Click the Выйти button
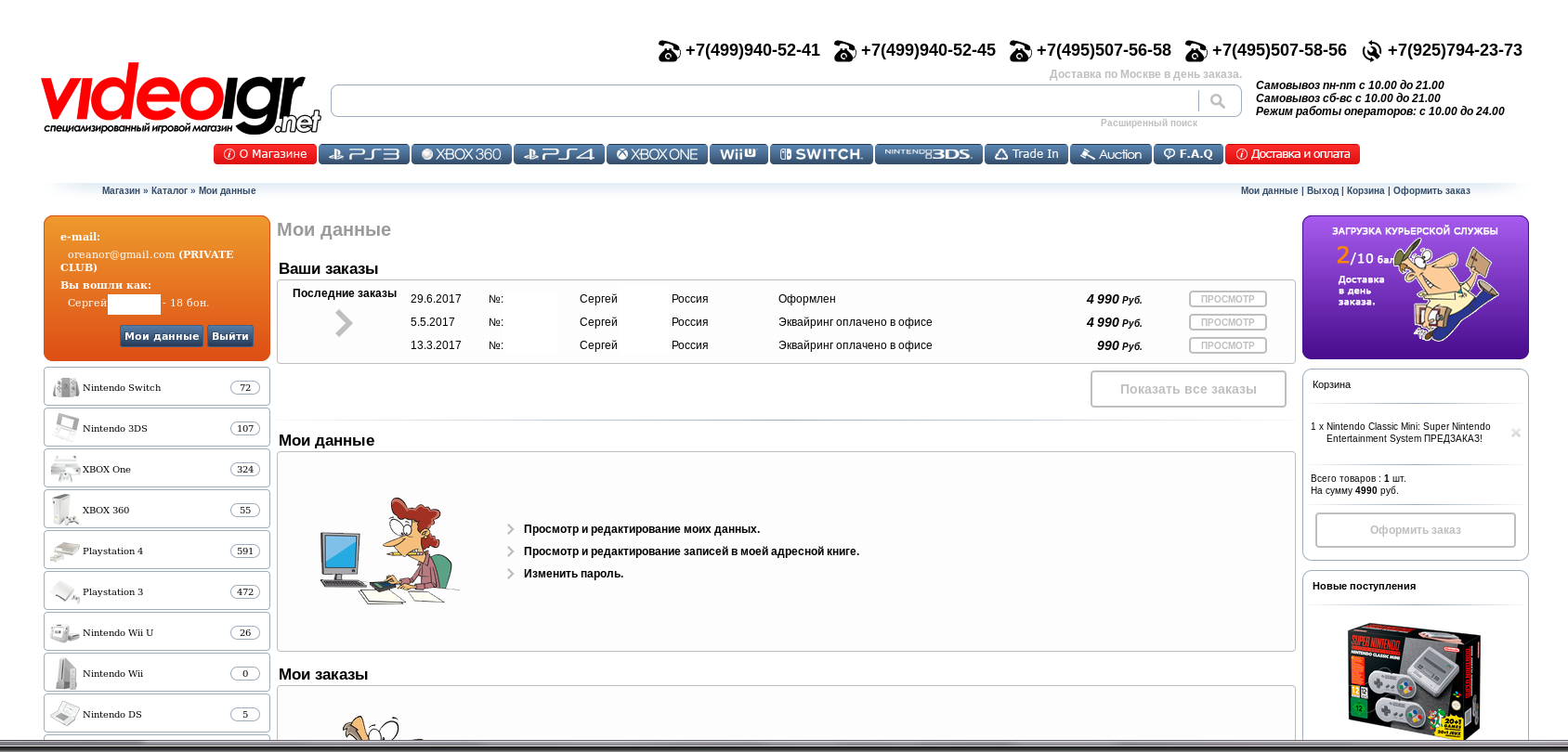Screen dimensions: 1568x752 pyautogui.click(x=230, y=336)
